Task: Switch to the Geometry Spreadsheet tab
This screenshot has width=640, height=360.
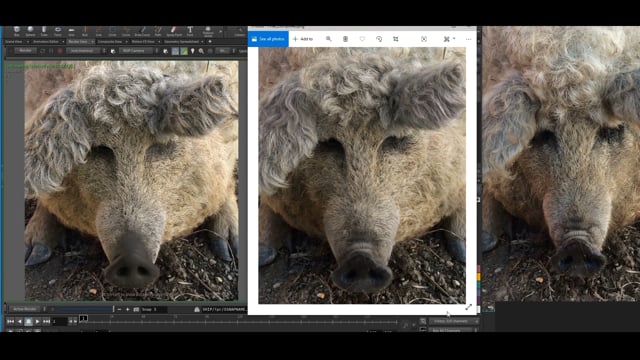Action: click(182, 42)
